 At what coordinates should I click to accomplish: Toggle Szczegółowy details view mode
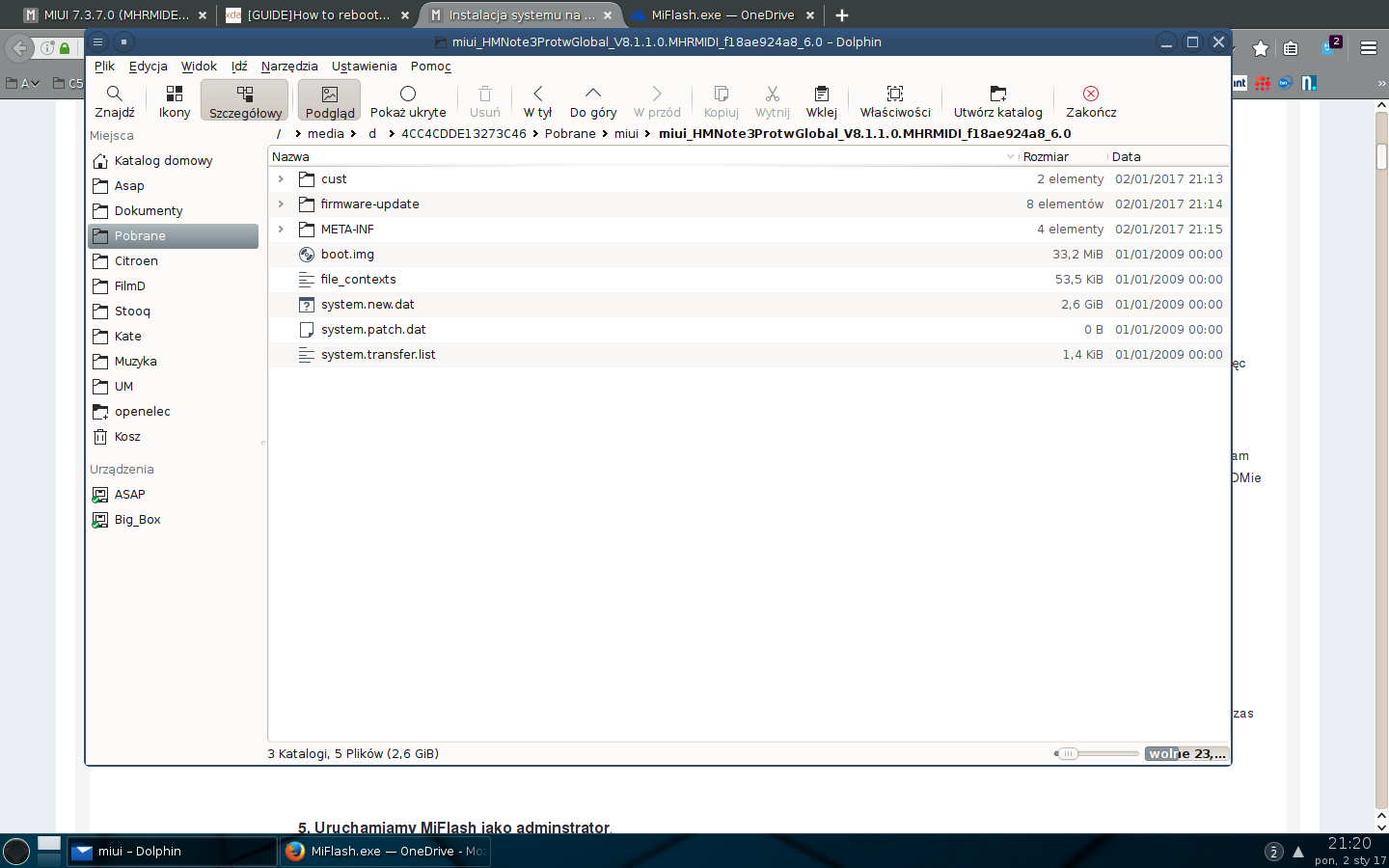[245, 100]
